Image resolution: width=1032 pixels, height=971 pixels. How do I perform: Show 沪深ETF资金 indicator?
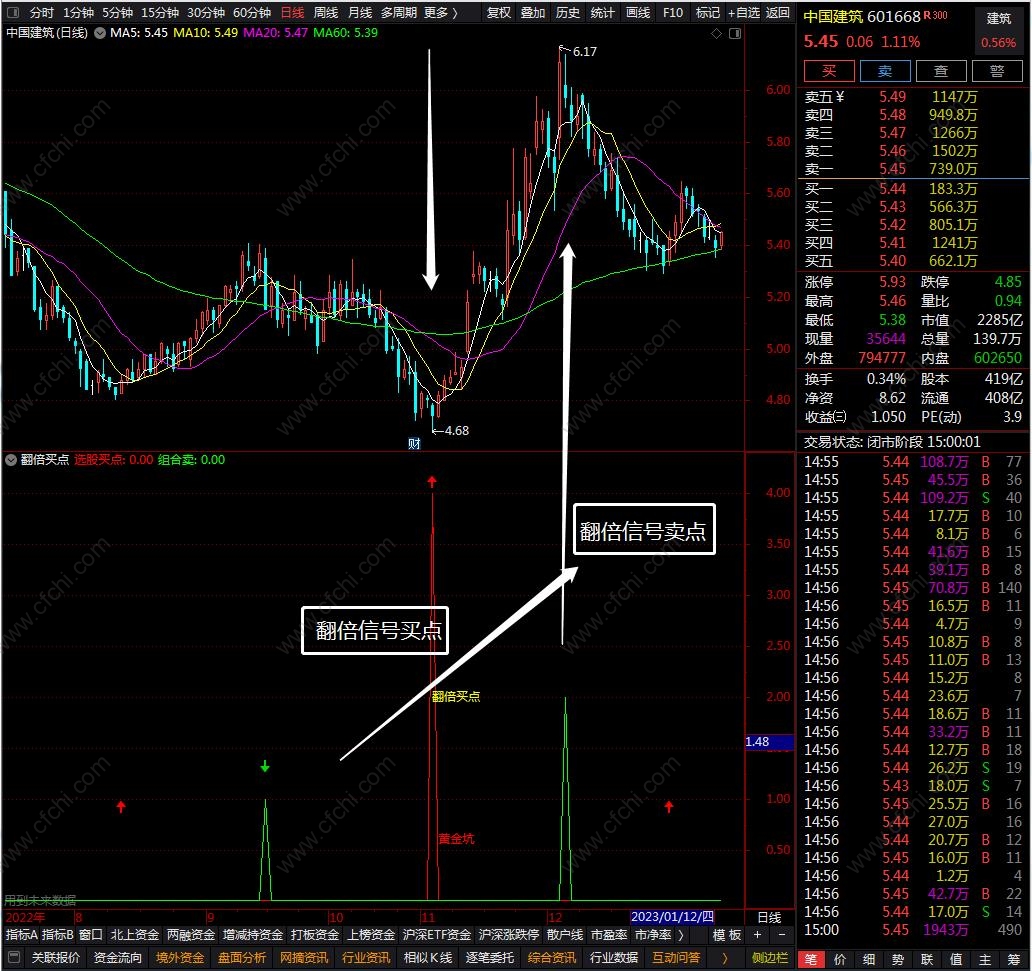436,935
